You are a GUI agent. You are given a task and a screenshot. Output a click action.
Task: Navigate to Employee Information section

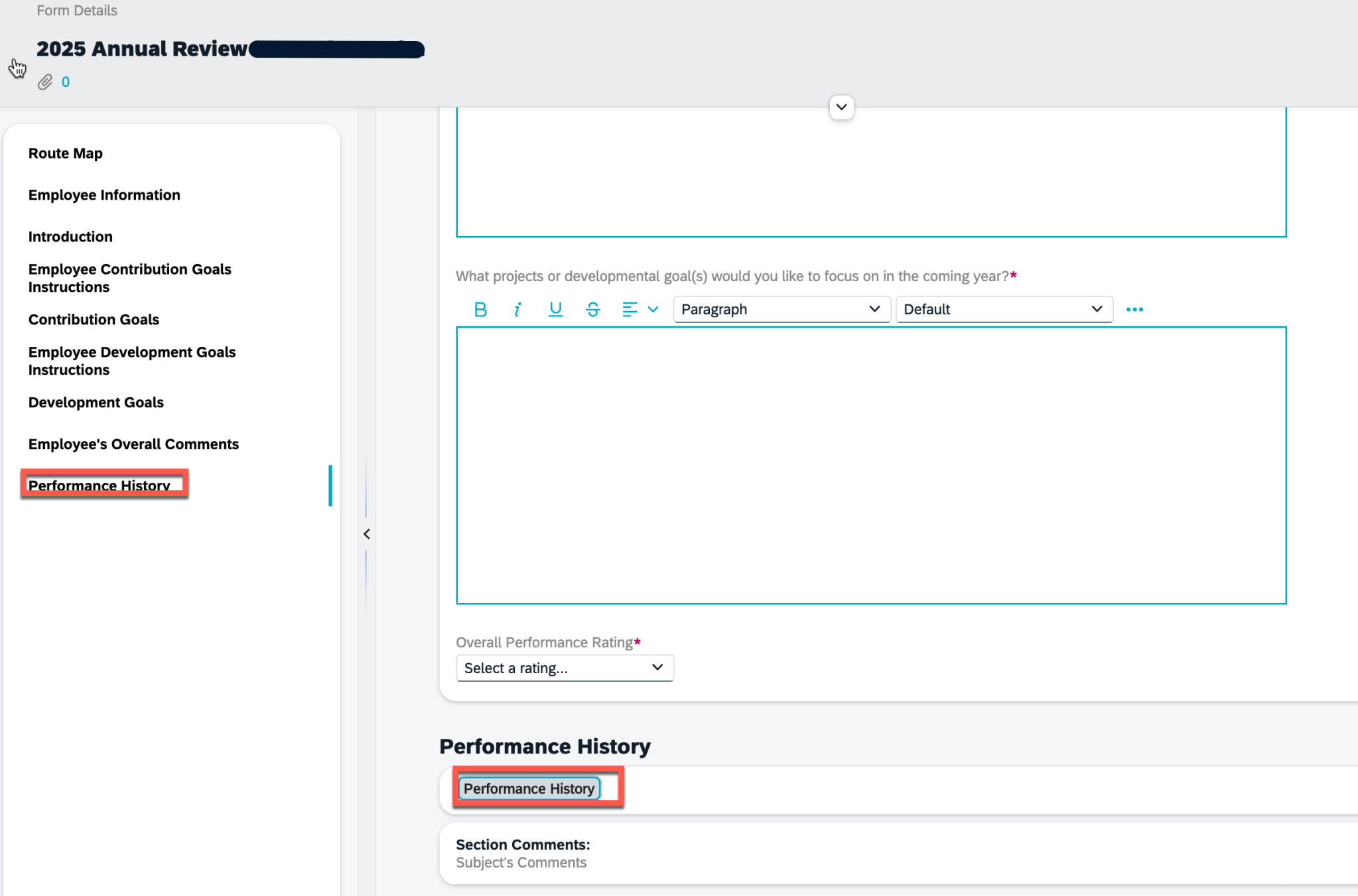point(104,194)
